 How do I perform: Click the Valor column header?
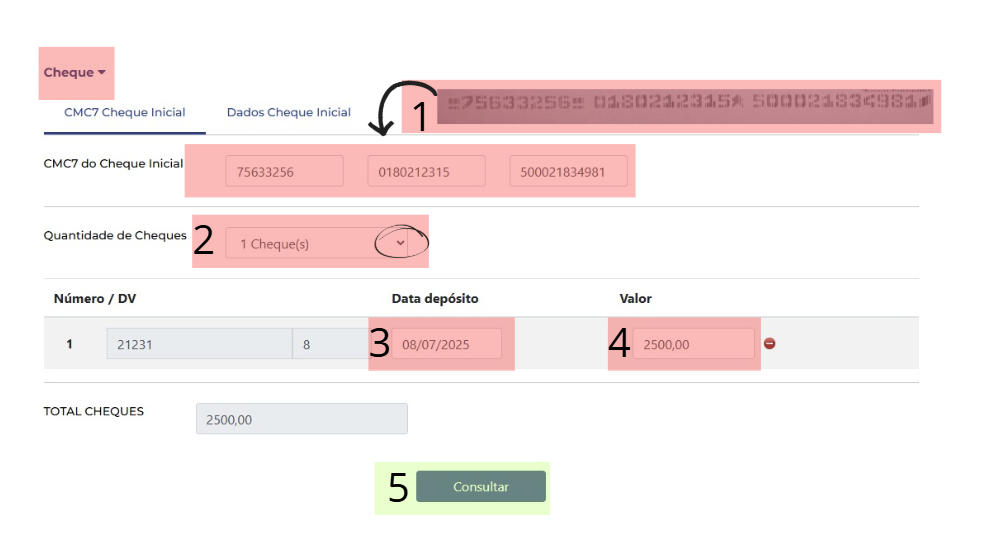pyautogui.click(x=636, y=299)
